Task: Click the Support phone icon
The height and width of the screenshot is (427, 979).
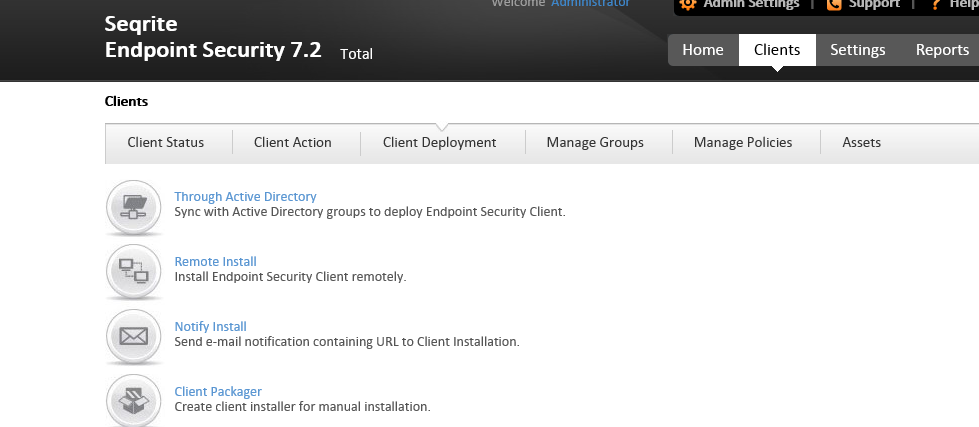Action: [x=834, y=4]
